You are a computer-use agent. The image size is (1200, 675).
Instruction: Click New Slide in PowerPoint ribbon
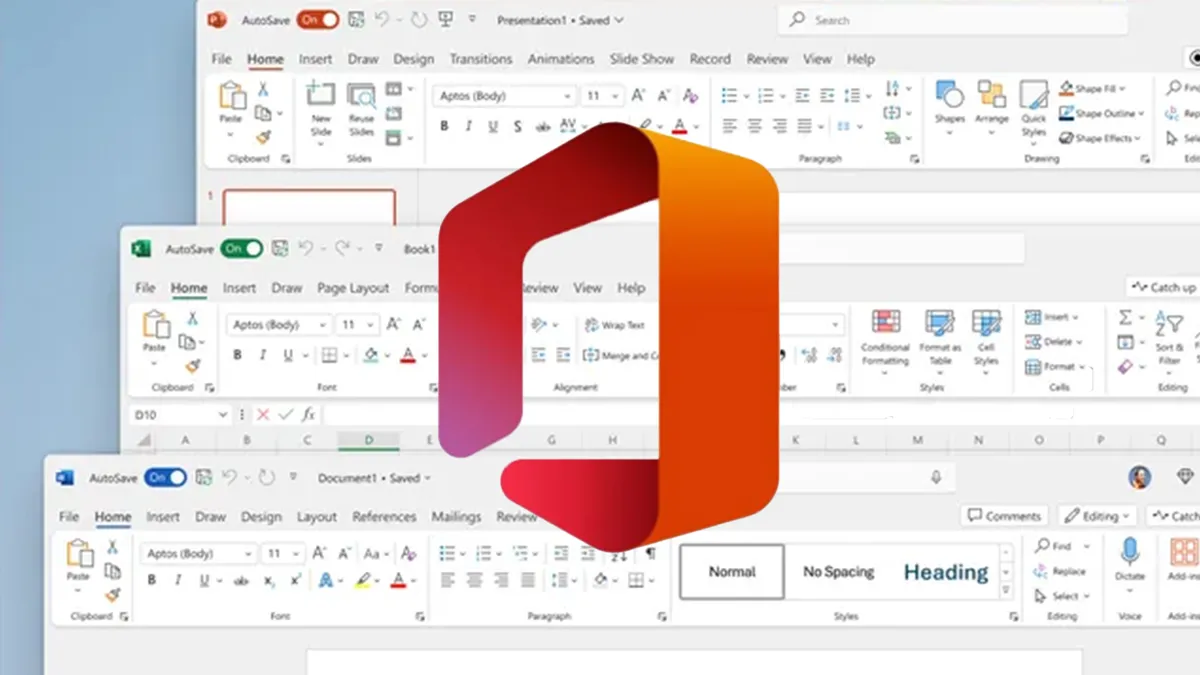tap(321, 111)
